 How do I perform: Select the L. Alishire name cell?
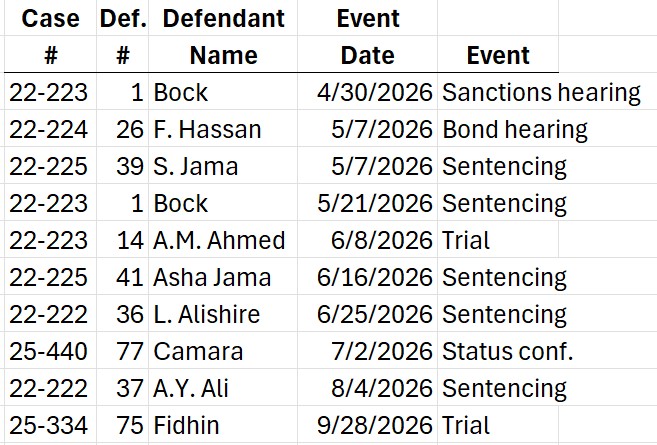(206, 315)
